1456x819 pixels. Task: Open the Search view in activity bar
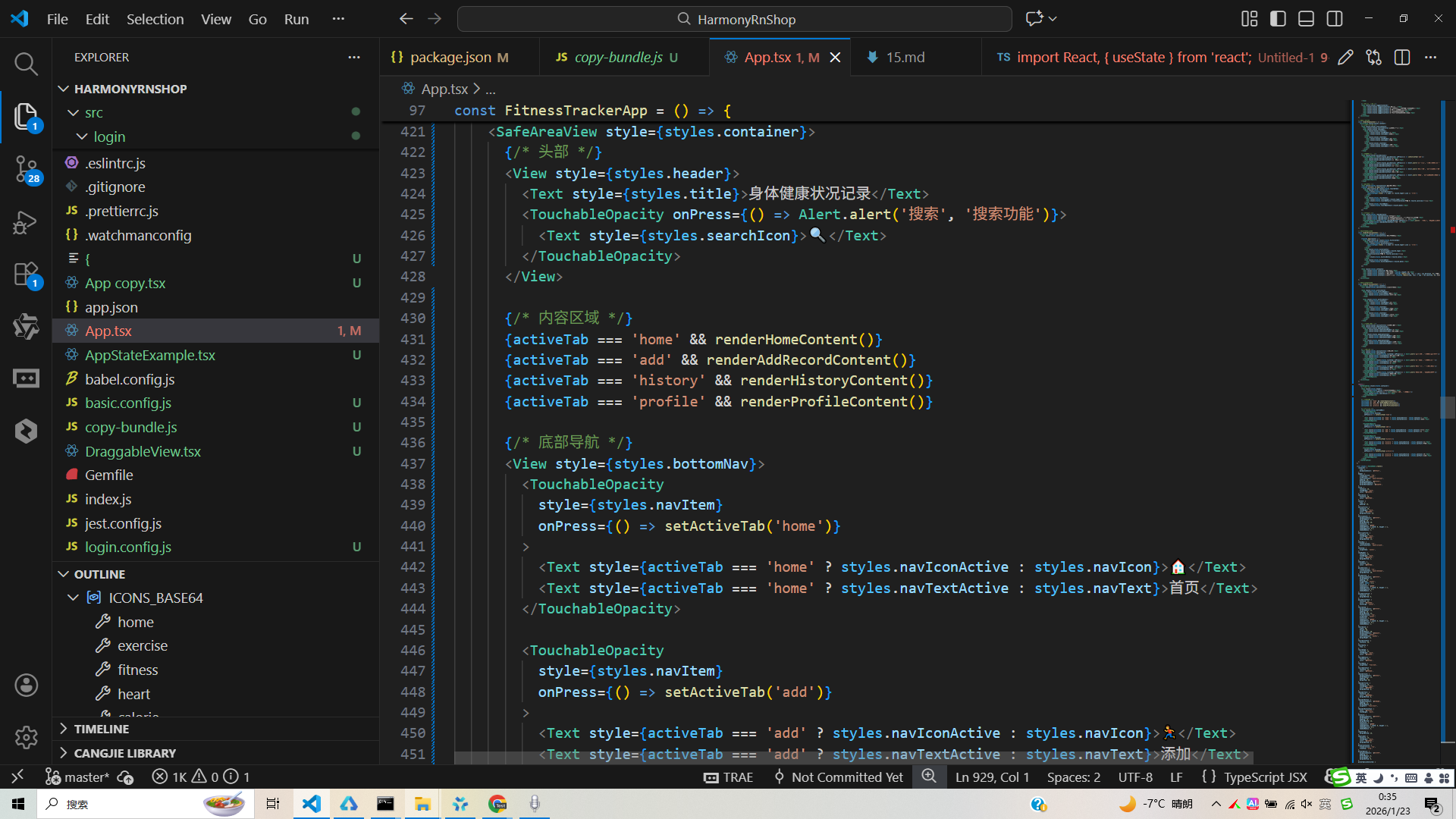click(x=26, y=64)
